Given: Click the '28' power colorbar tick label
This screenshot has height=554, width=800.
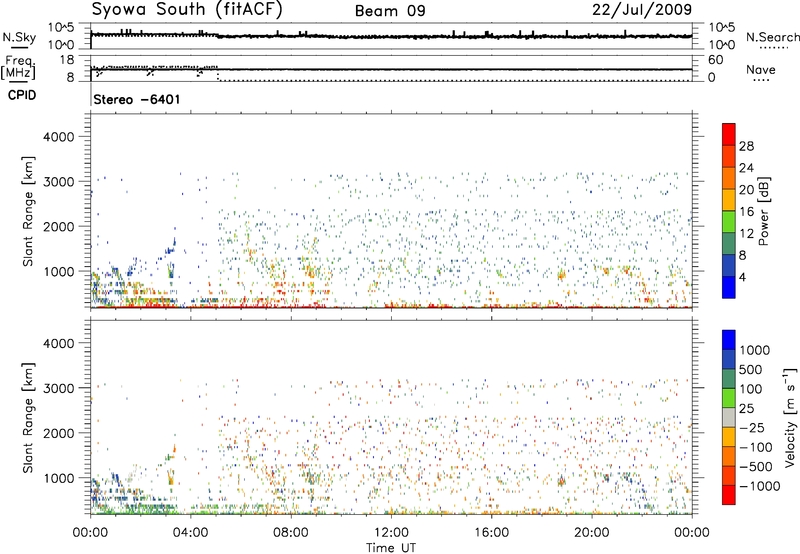Looking at the screenshot, I should coord(746,146).
